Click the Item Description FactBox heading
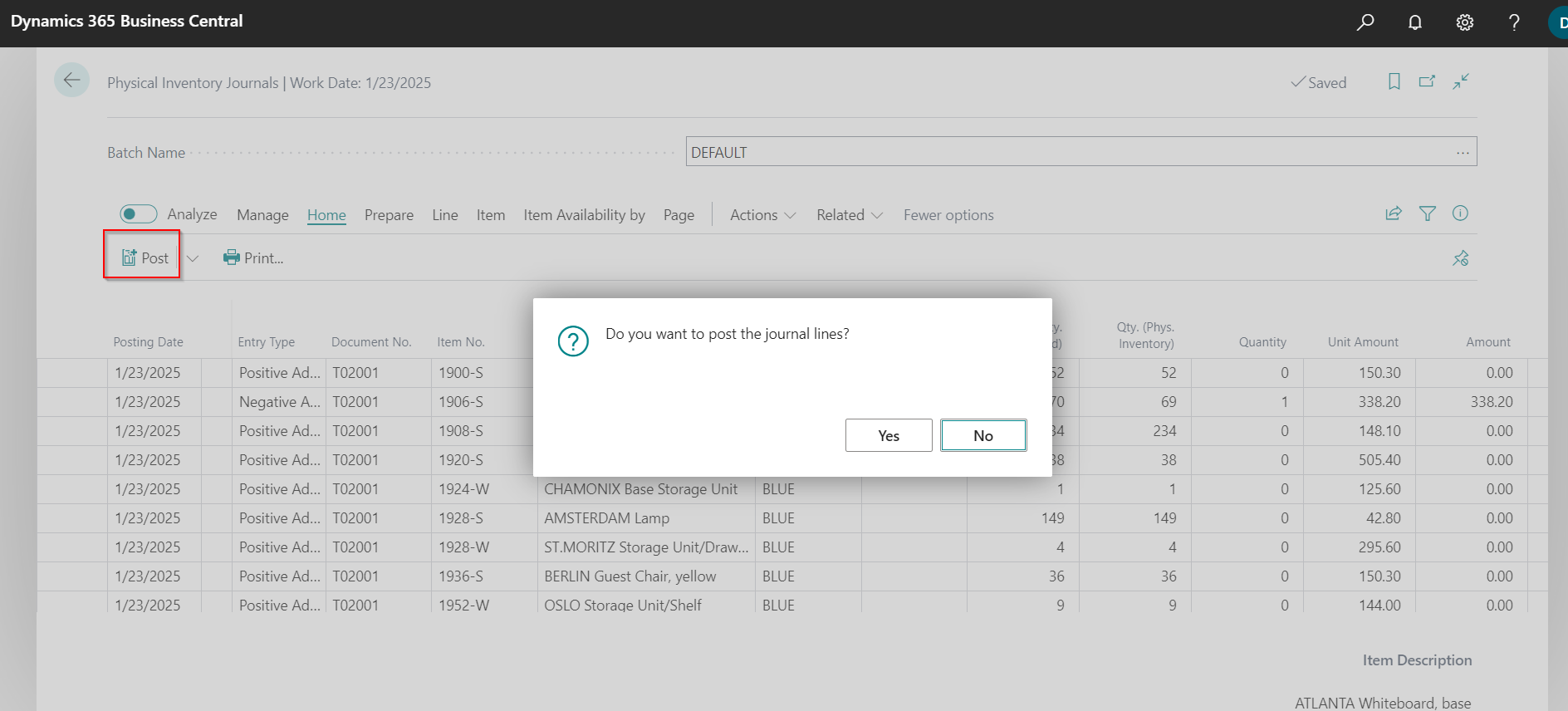This screenshot has height=711, width=1568. [1417, 660]
